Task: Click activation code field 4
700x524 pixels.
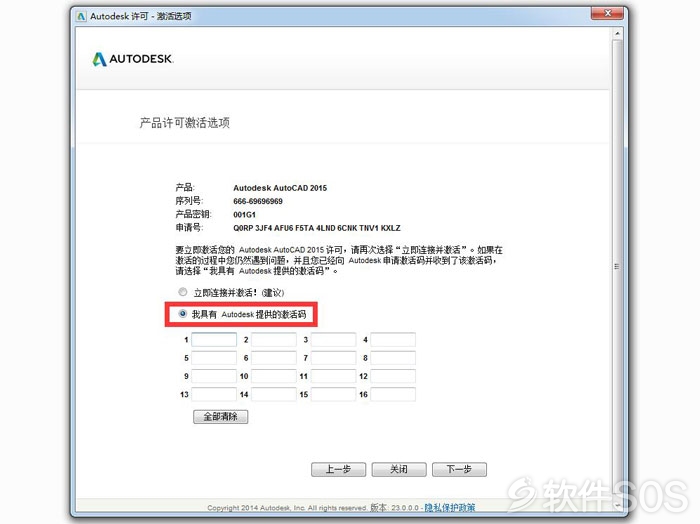Action: tap(393, 340)
